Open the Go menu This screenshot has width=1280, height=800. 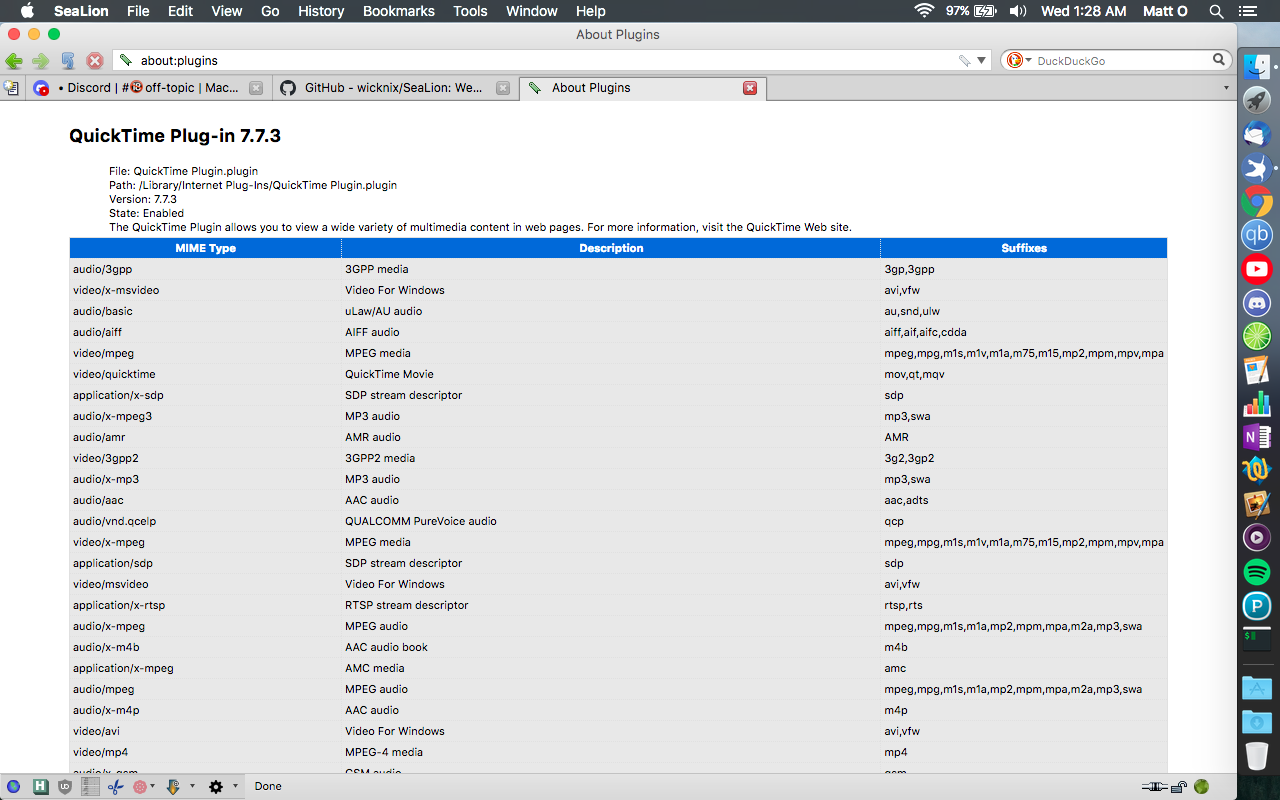point(270,11)
